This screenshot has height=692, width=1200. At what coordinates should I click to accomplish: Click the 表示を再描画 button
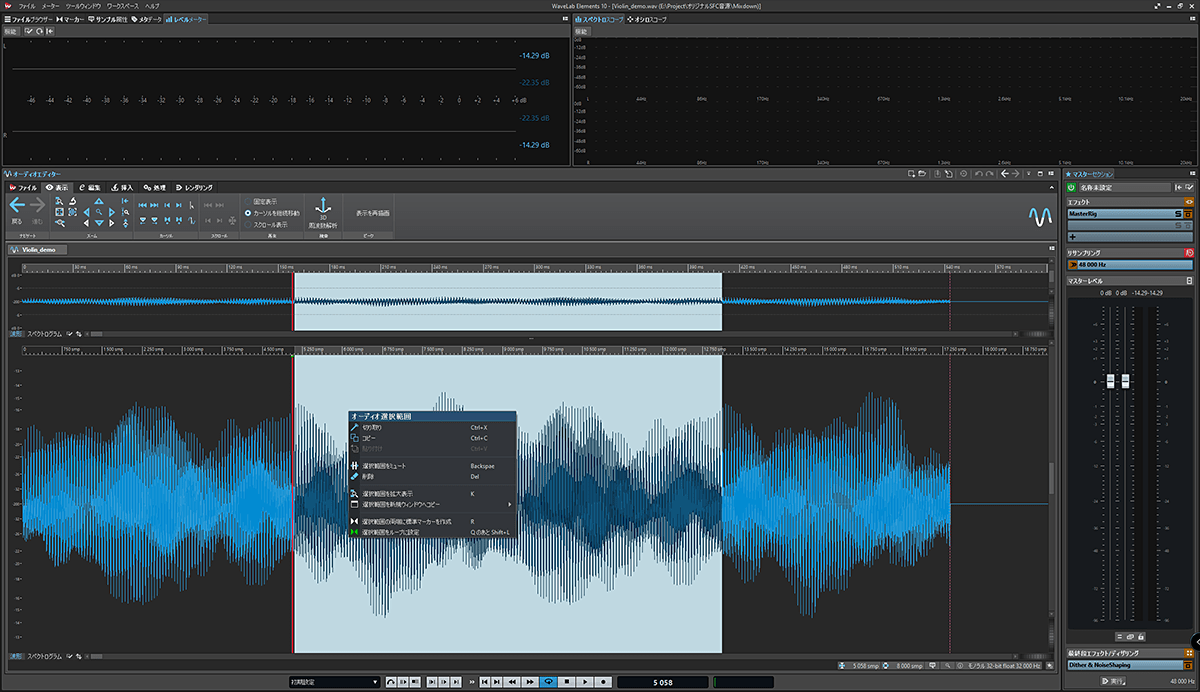click(371, 213)
